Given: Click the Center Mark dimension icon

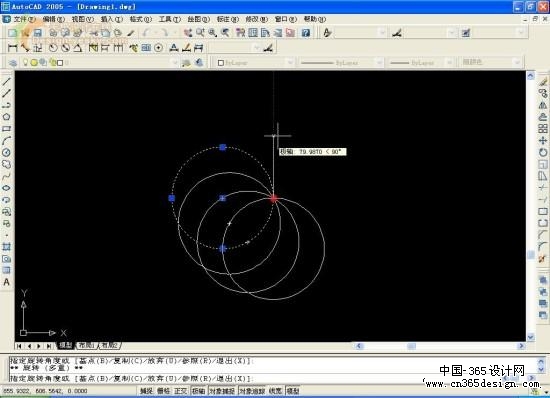Looking at the screenshot, I should pyautogui.click(x=159, y=48).
